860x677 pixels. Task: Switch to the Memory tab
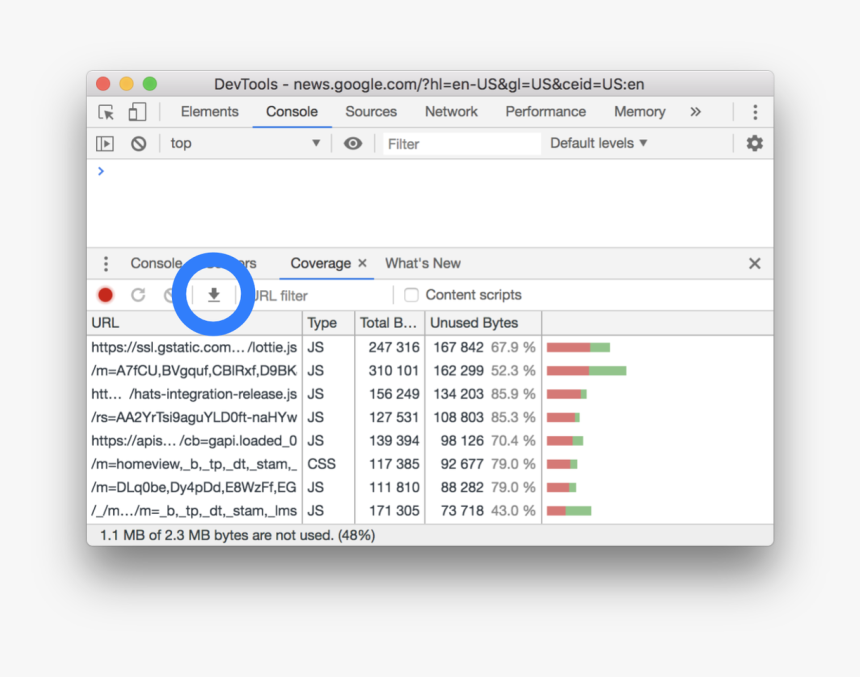click(640, 111)
